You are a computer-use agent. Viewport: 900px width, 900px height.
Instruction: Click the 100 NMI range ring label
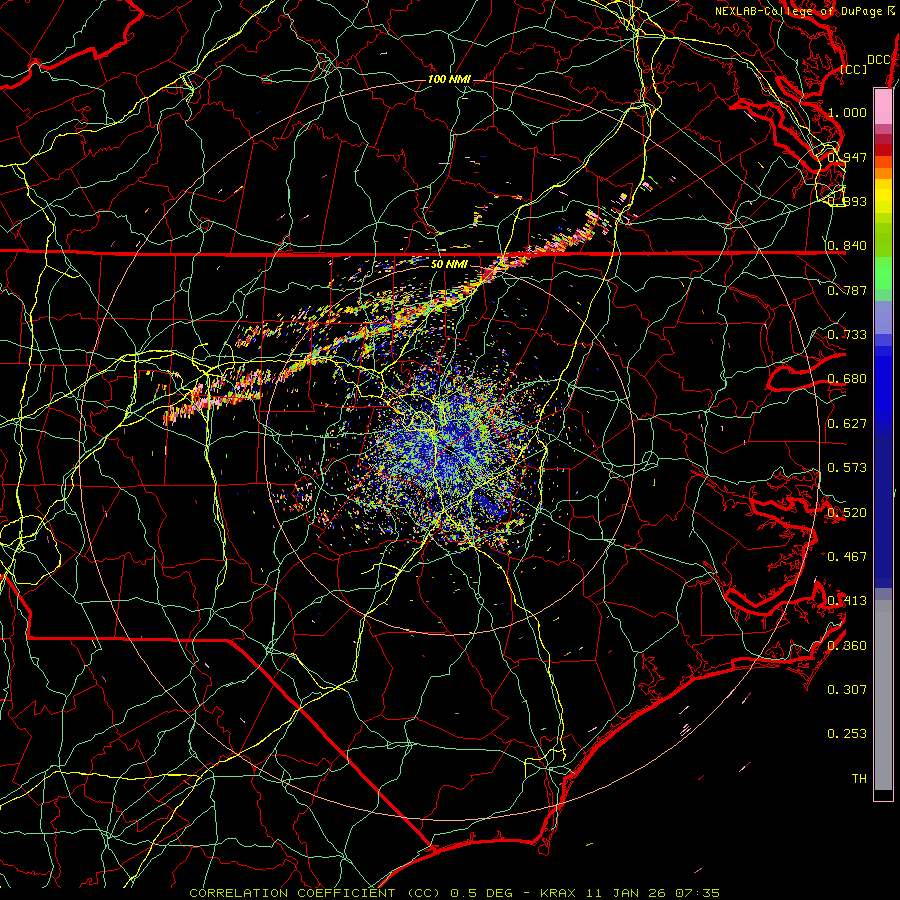coord(449,79)
